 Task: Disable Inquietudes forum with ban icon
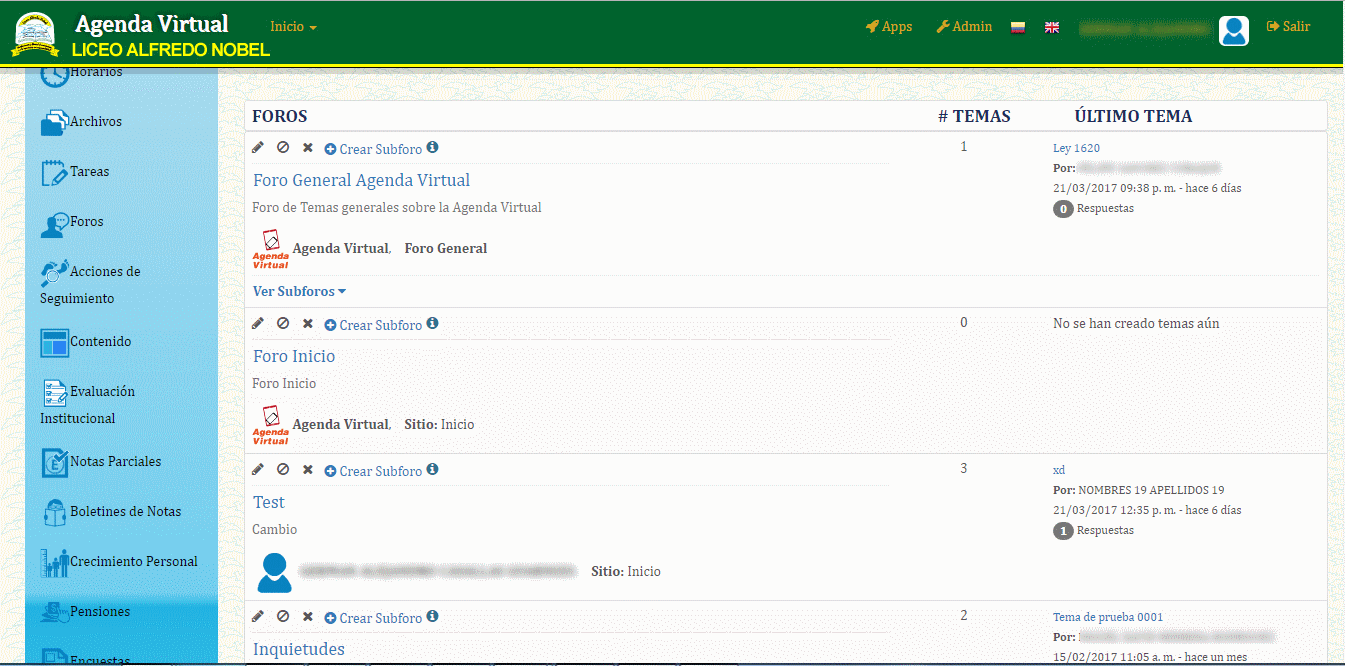pyautogui.click(x=283, y=617)
